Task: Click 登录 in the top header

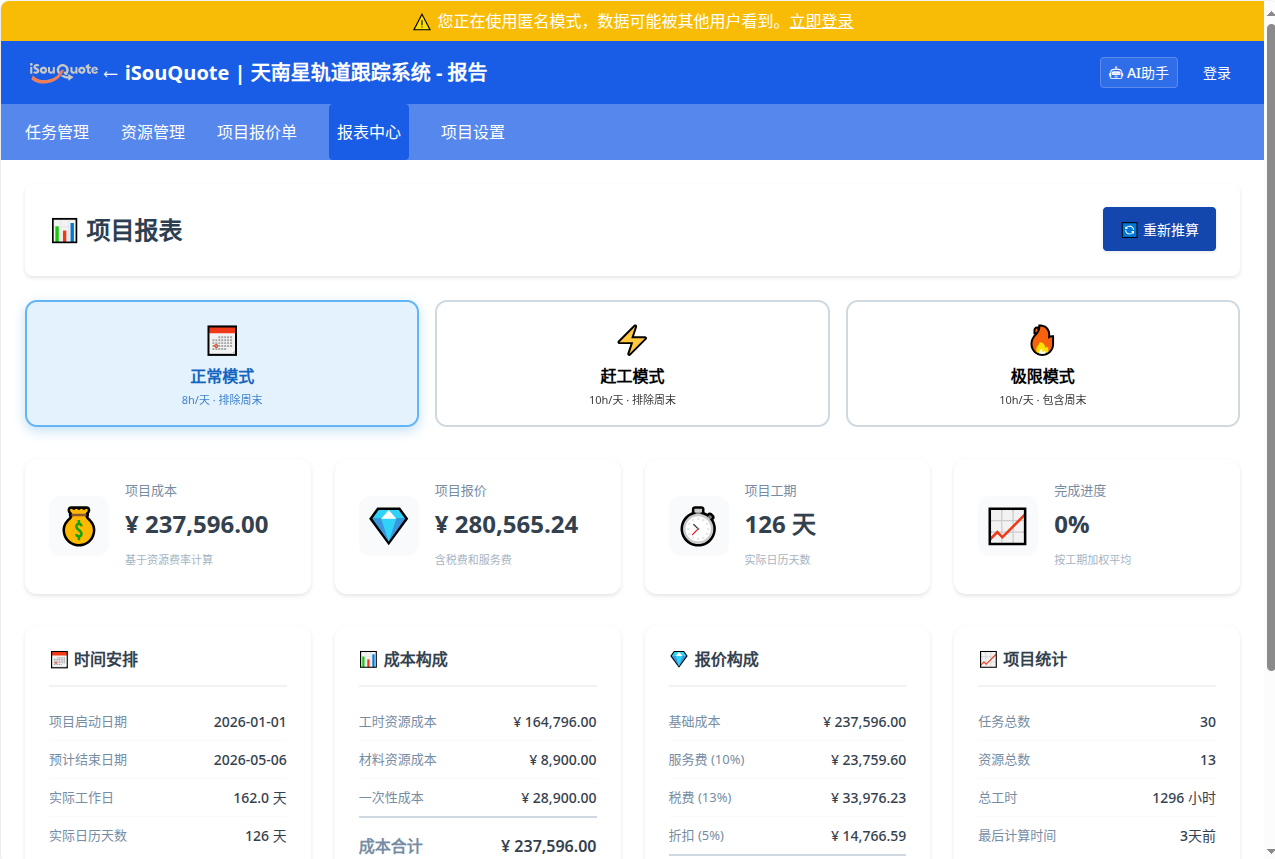Action: tap(1217, 73)
